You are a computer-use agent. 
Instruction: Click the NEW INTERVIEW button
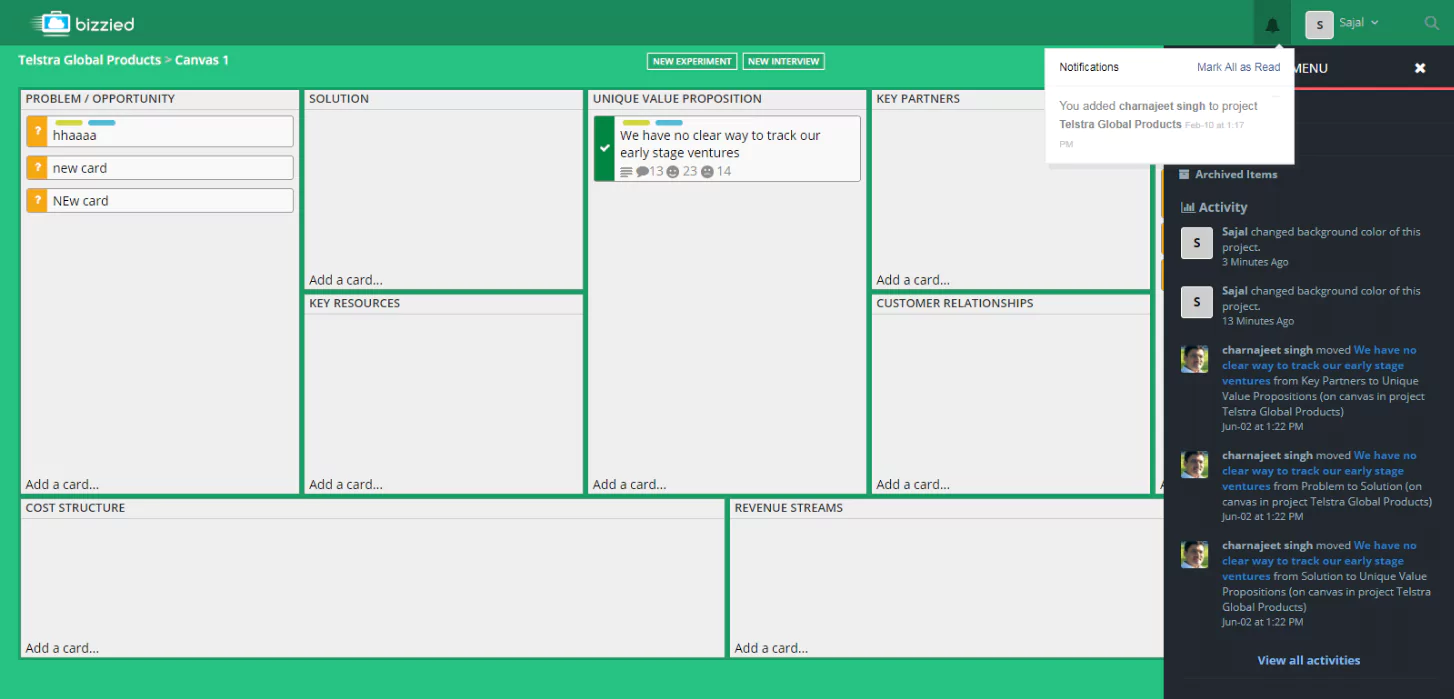[x=783, y=61]
